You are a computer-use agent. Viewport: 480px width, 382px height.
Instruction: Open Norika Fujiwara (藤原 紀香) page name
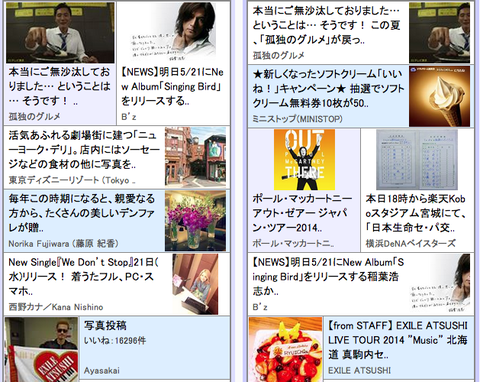point(63,244)
